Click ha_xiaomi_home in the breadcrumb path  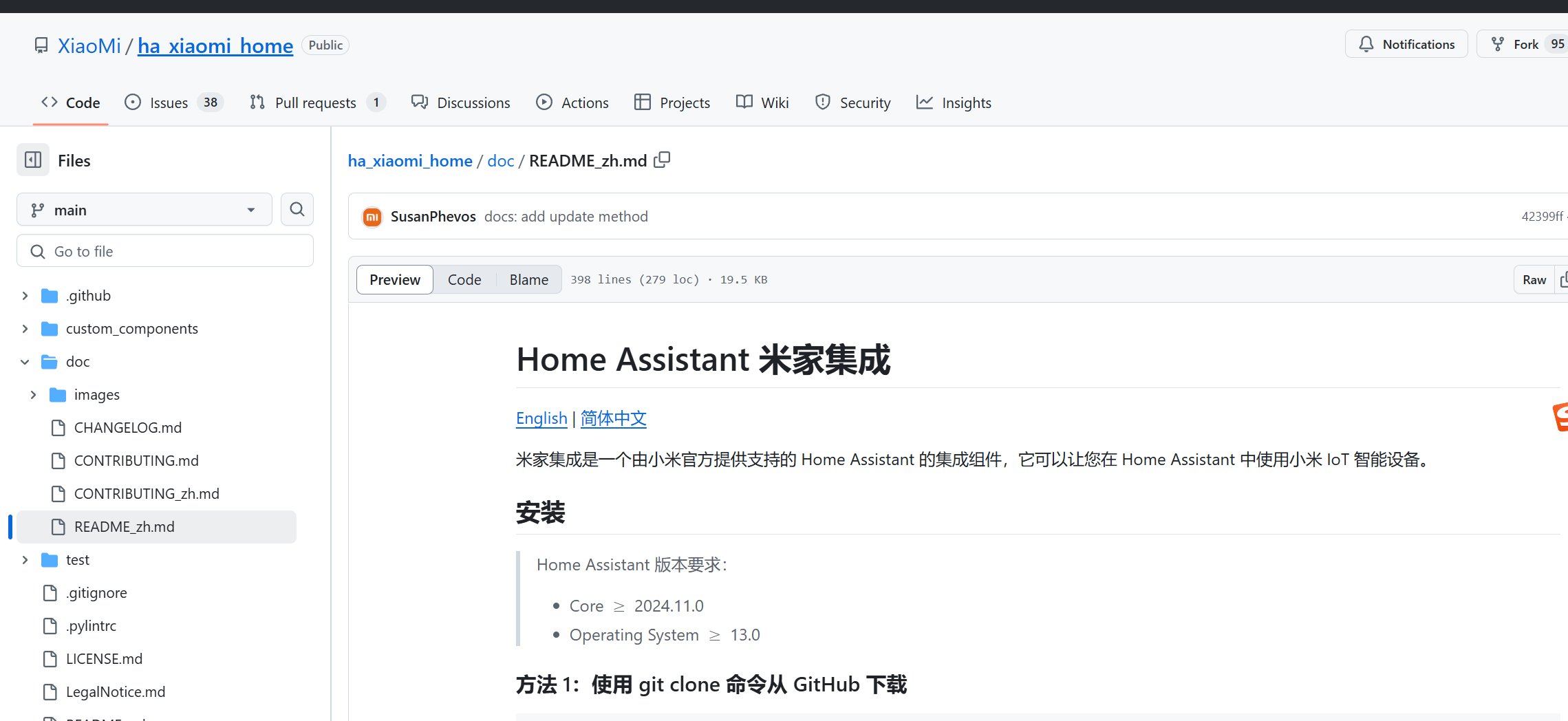[410, 161]
